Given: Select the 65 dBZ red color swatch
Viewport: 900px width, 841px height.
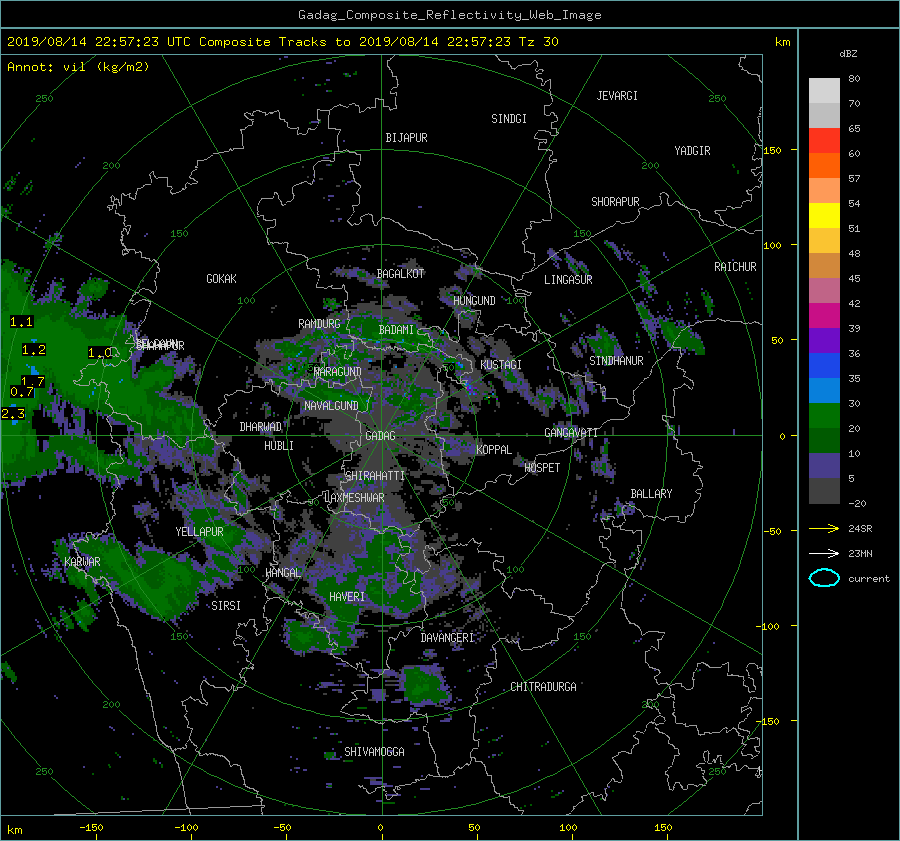Looking at the screenshot, I should click(x=824, y=141).
